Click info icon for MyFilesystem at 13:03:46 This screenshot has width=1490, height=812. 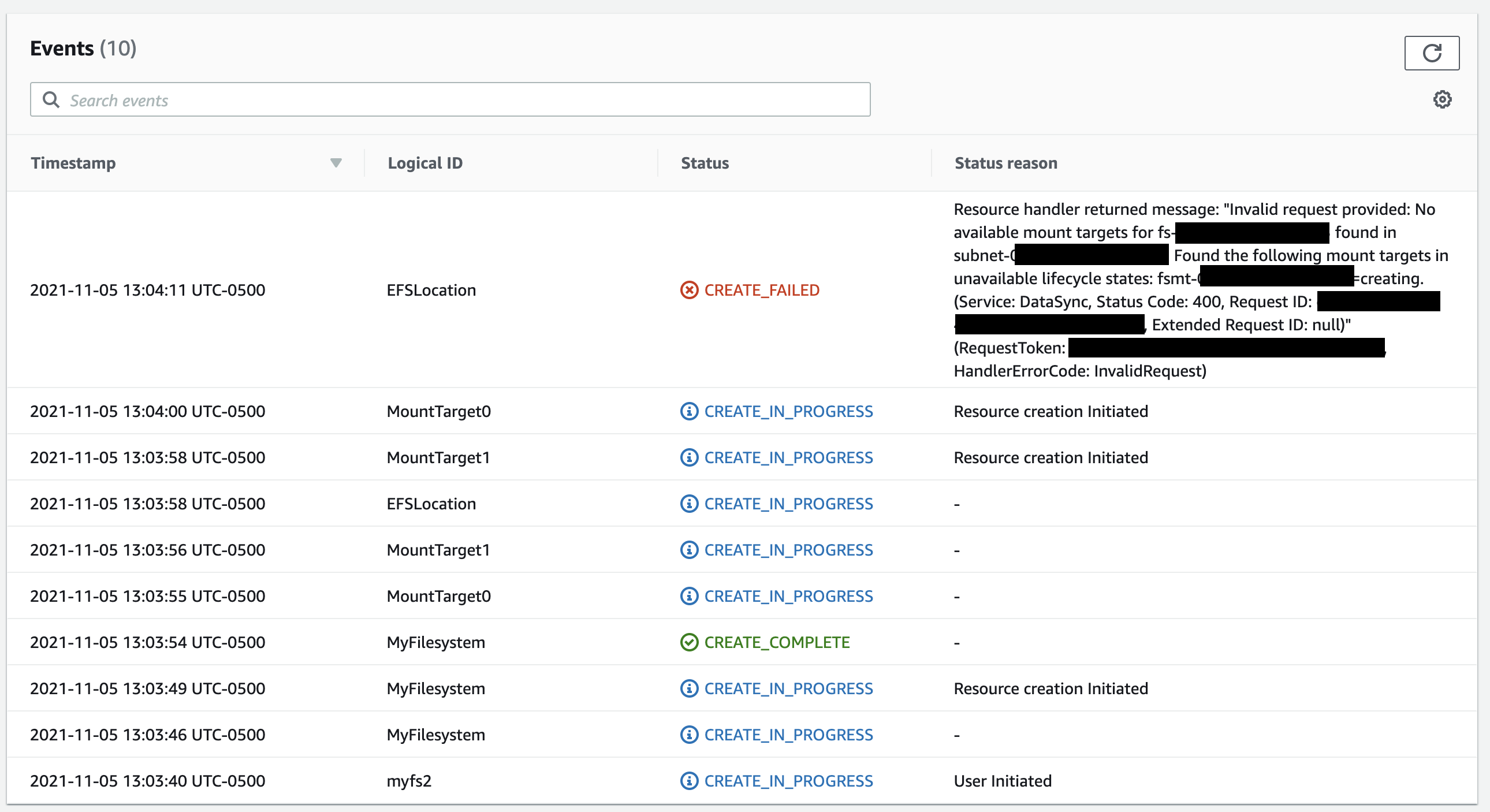[690, 735]
